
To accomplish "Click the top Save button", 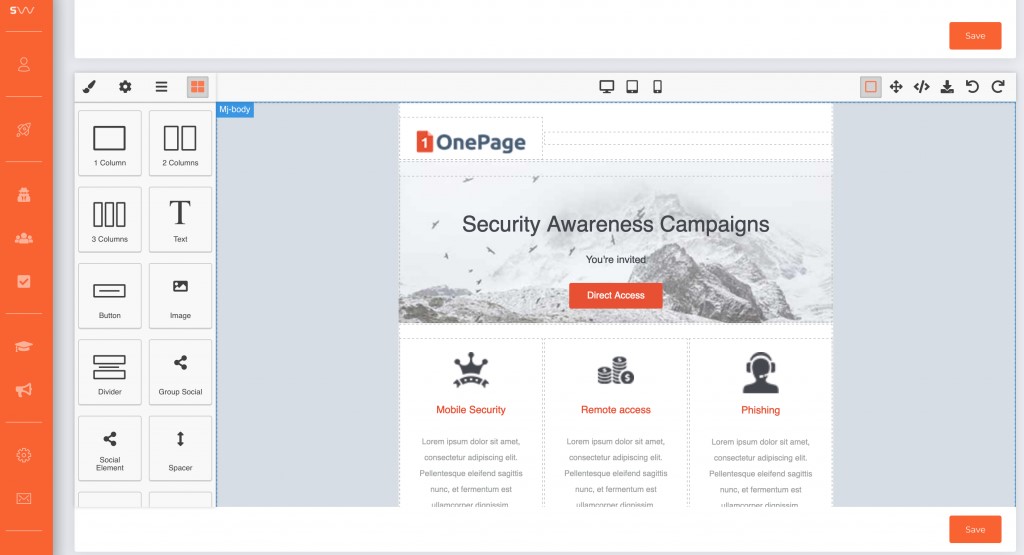I will 975,36.
